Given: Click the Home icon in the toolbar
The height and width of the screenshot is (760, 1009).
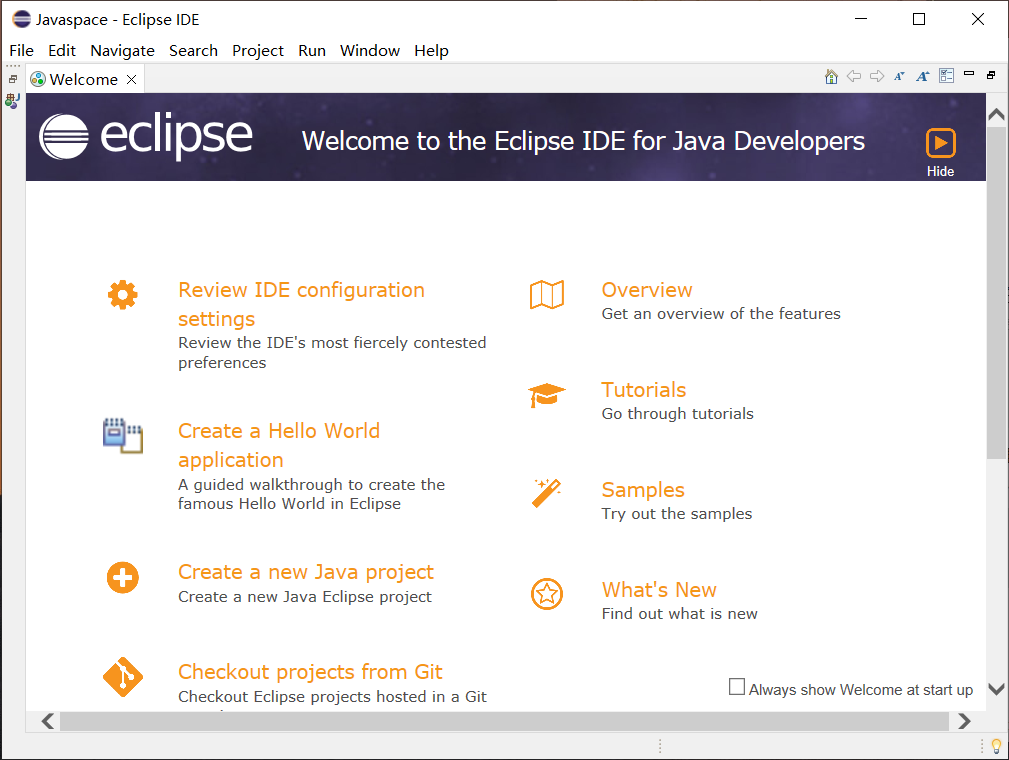Looking at the screenshot, I should coord(830,75).
